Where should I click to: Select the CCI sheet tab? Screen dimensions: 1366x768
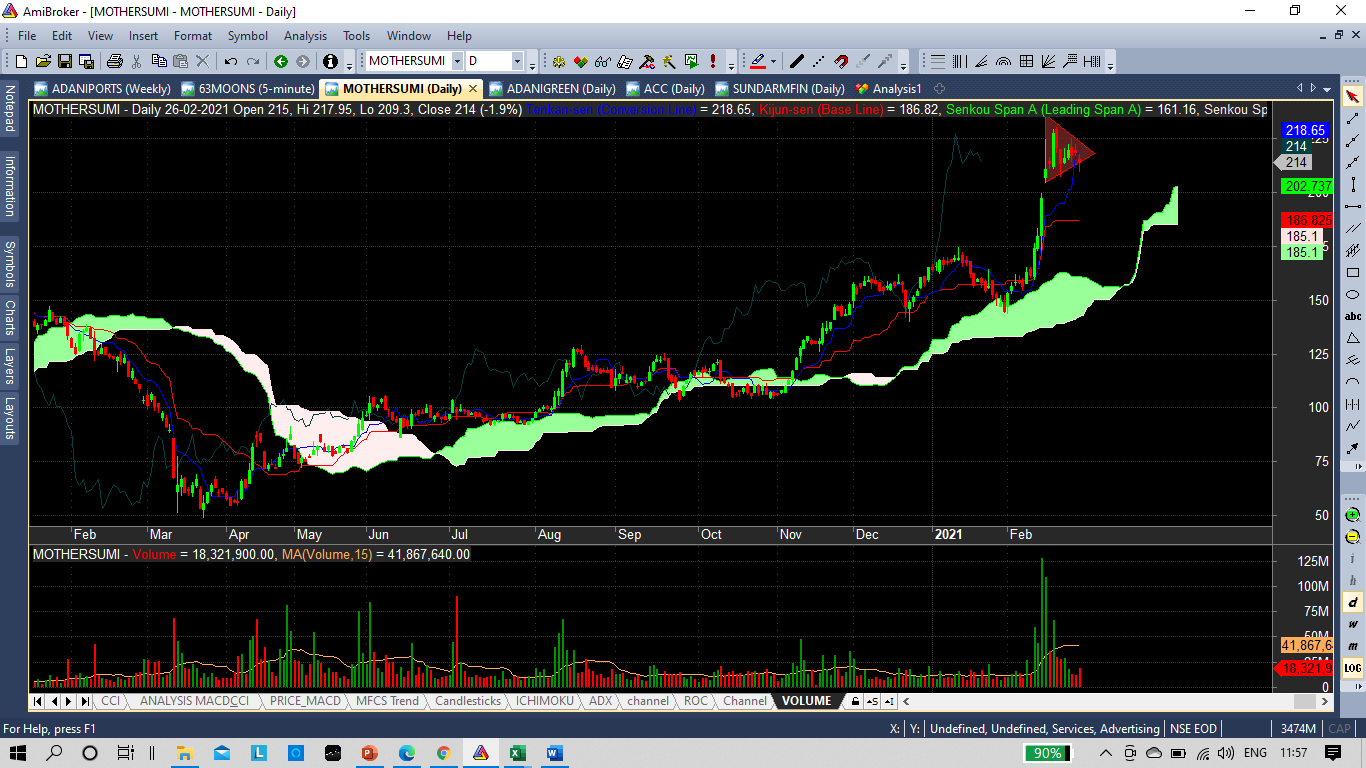(110, 701)
